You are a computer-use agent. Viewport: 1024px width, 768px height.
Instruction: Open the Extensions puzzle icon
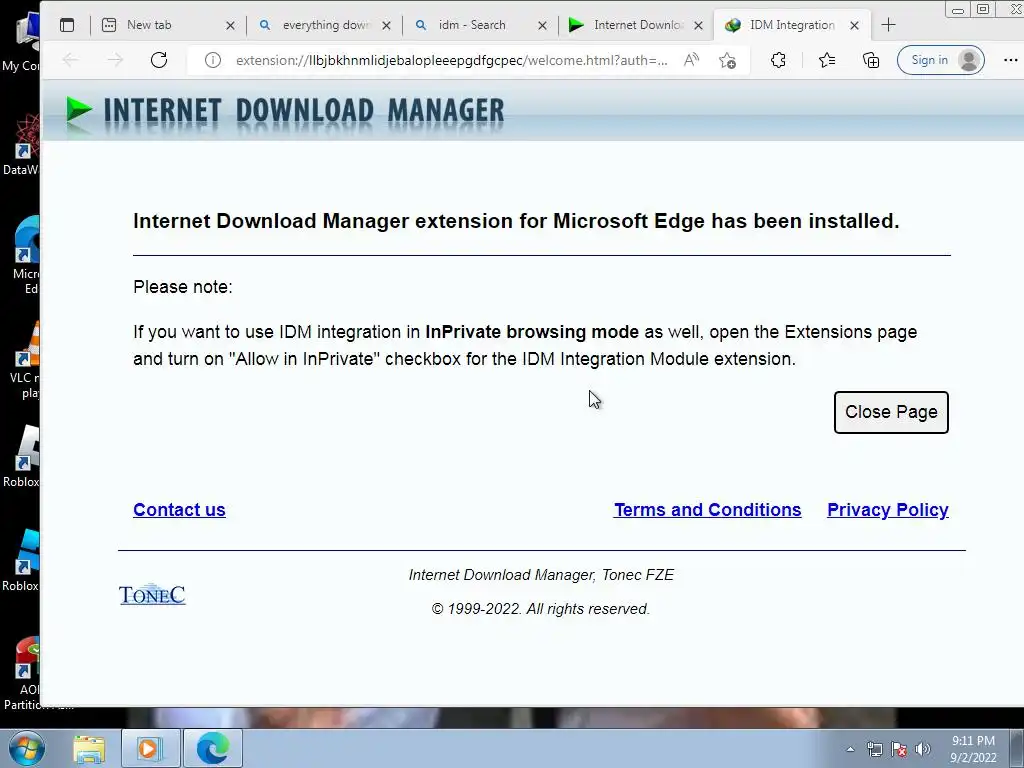778,60
